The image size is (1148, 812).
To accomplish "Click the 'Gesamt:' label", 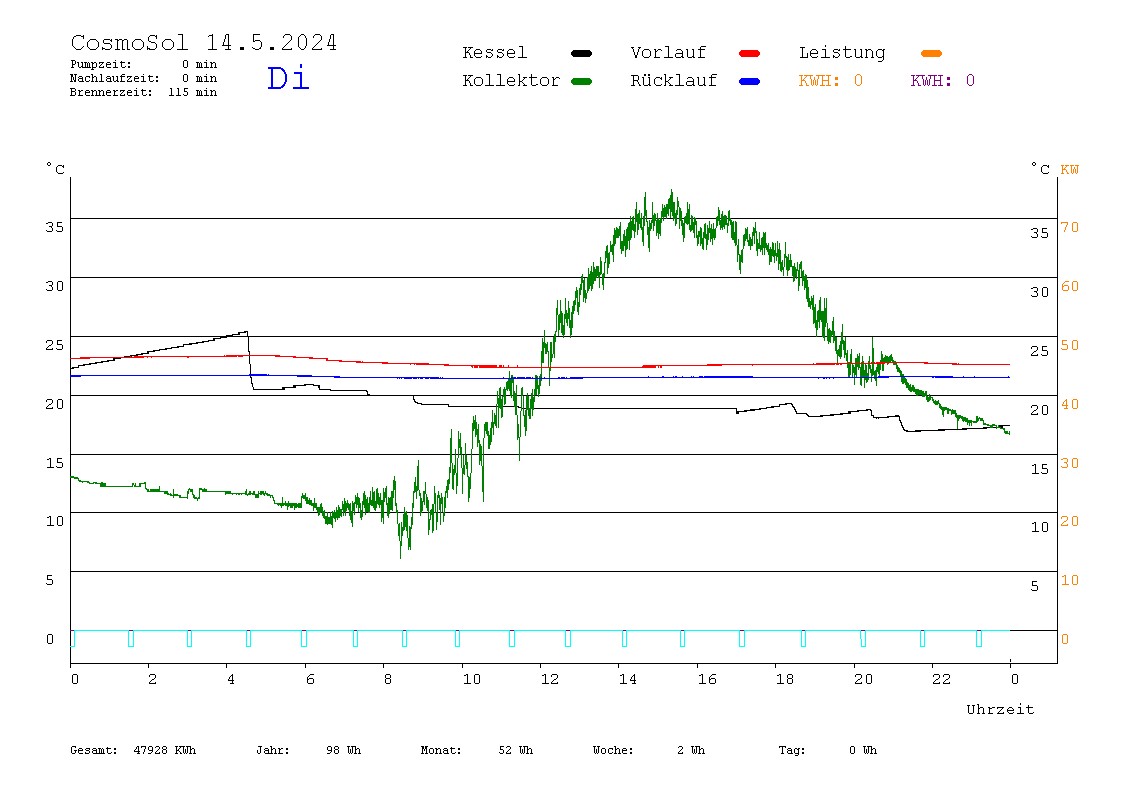I will [x=94, y=750].
